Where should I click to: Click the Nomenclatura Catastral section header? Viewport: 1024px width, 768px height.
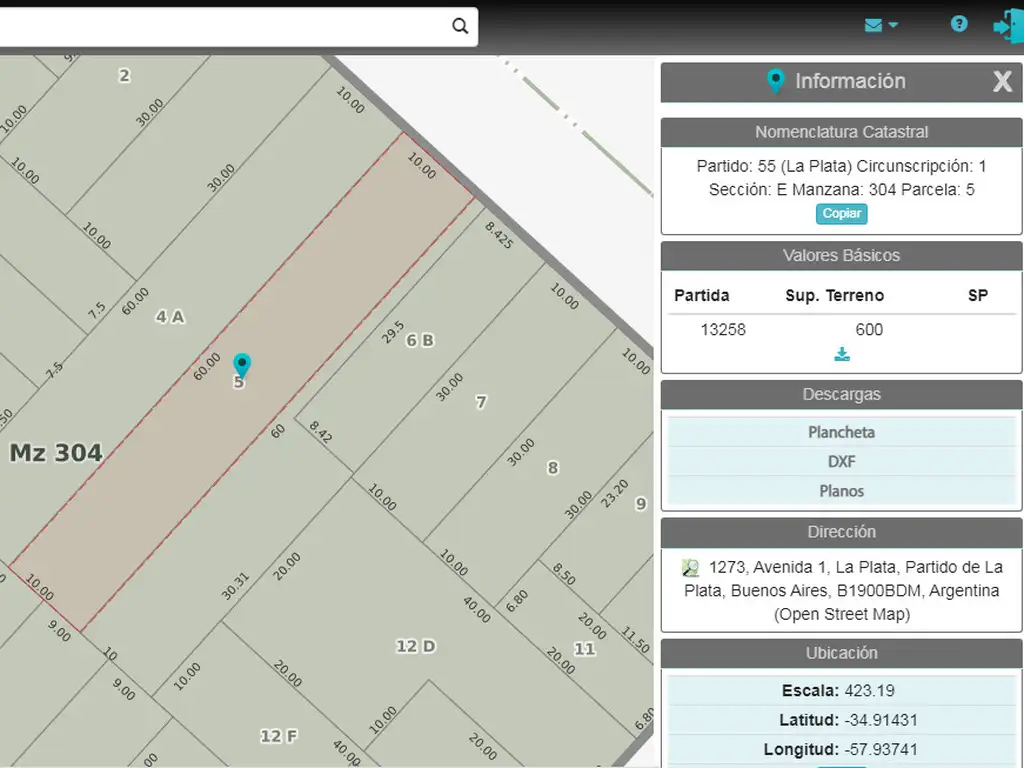point(841,132)
